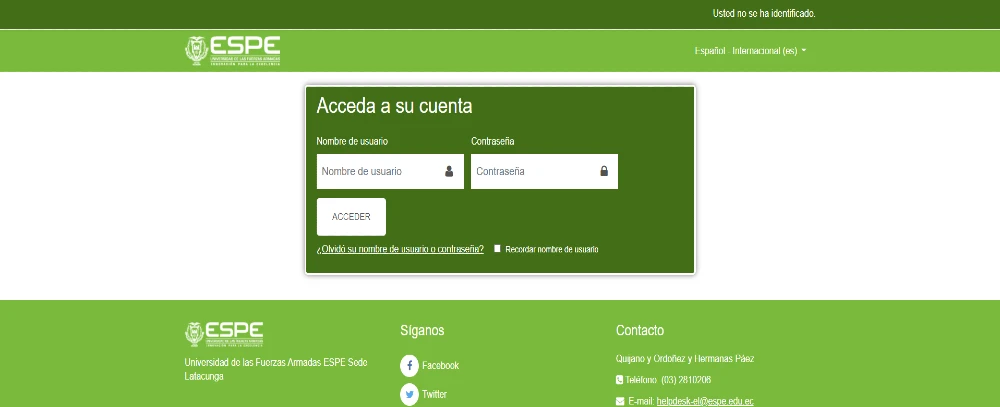The height and width of the screenshot is (407, 1000).
Task: Open the Facebook circle icon
Action: coord(409,366)
